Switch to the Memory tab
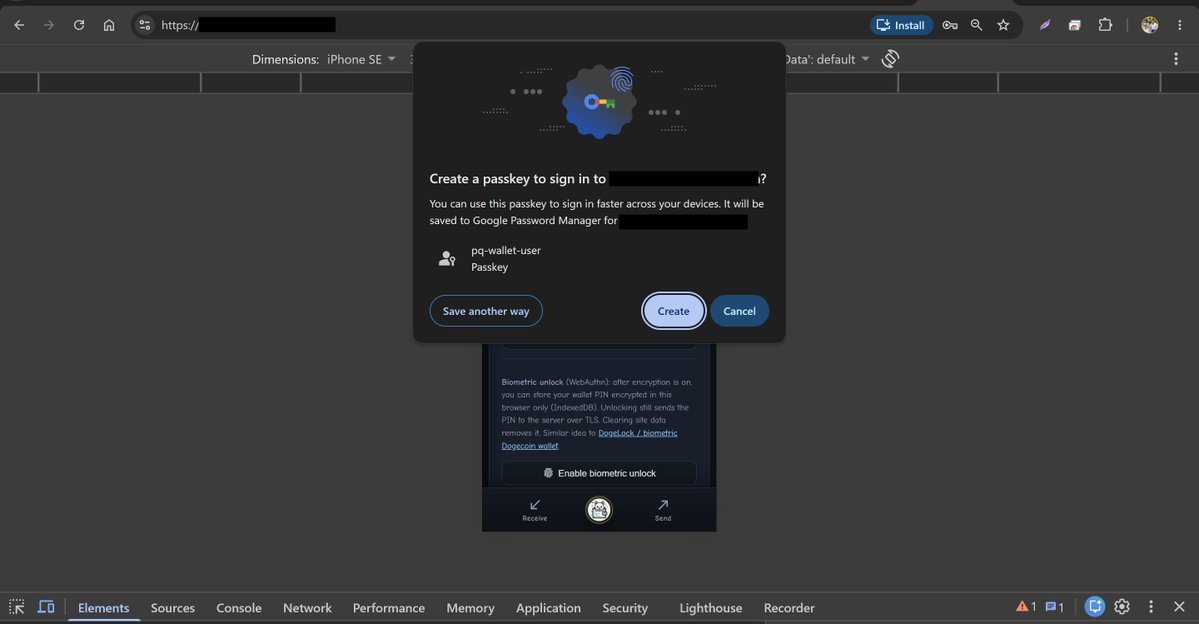This screenshot has height=624, width=1199. (x=470, y=608)
